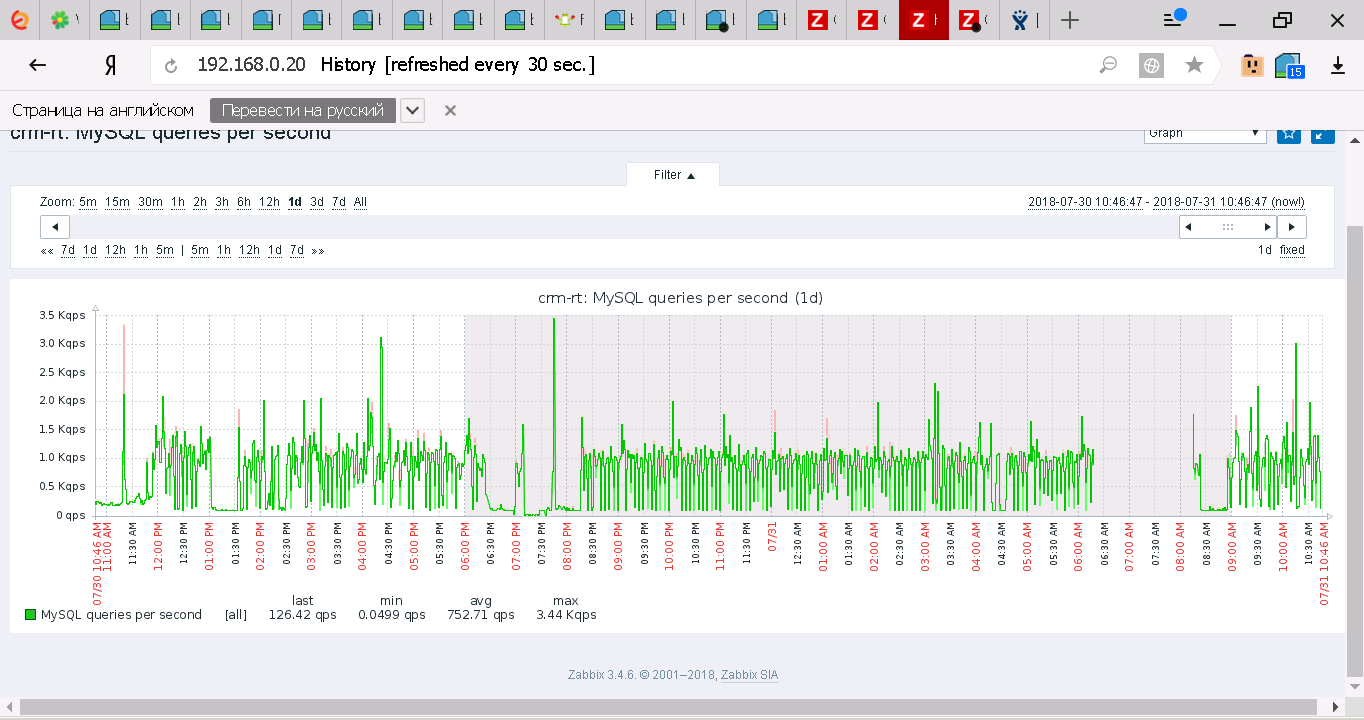Click the right handle arrow of the timeline slider
Screen dimensions: 1364x720
[1268, 227]
